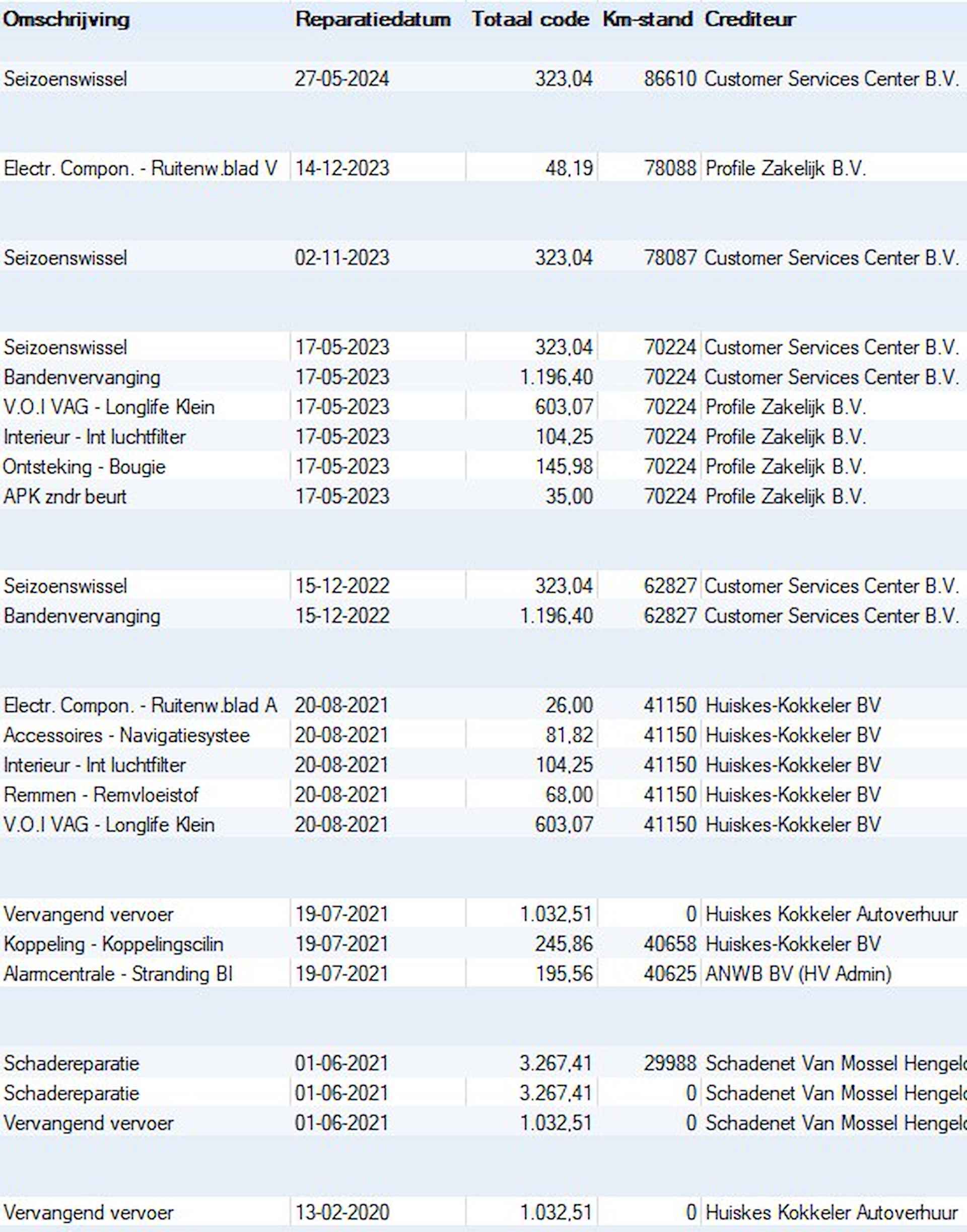967x1232 pixels.
Task: Click the date cell 27-05-2024
Action: [342, 78]
